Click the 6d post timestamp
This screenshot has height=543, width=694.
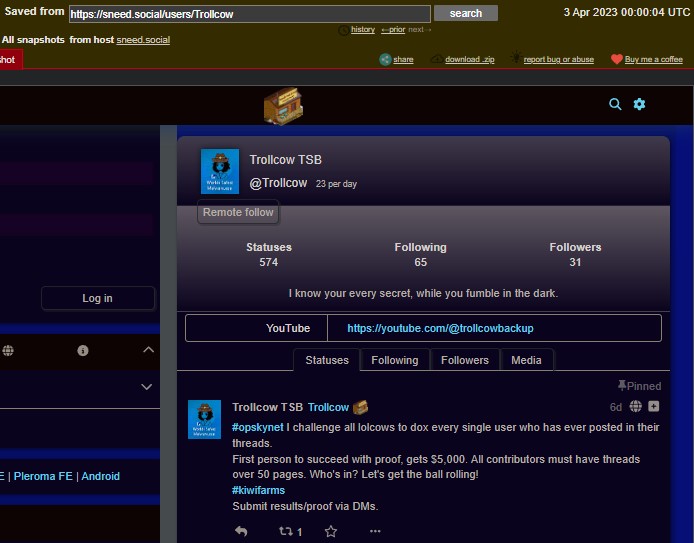(615, 407)
